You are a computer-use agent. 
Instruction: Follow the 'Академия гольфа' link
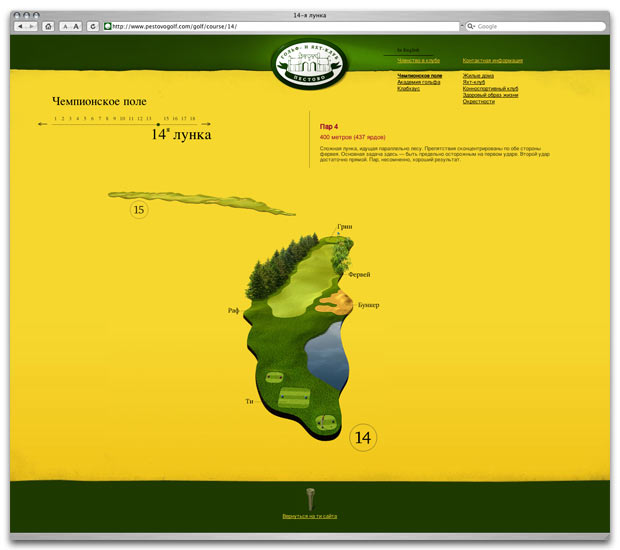click(x=419, y=82)
